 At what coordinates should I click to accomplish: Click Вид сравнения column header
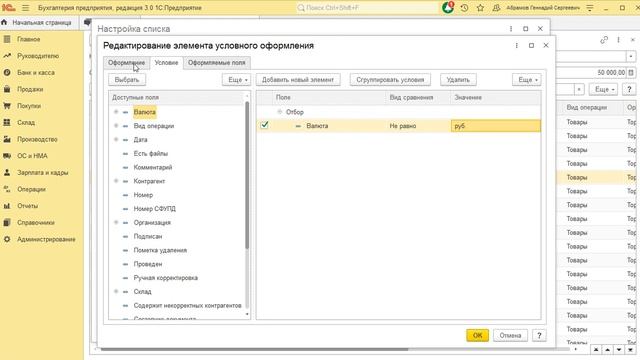[418, 98]
